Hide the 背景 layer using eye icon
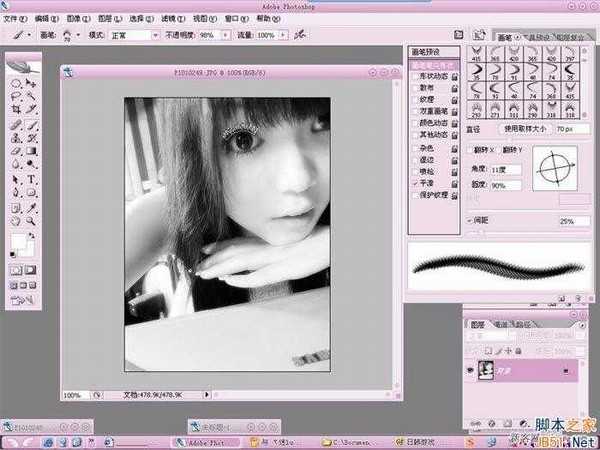Image resolution: width=600 pixels, height=450 pixels. click(472, 368)
